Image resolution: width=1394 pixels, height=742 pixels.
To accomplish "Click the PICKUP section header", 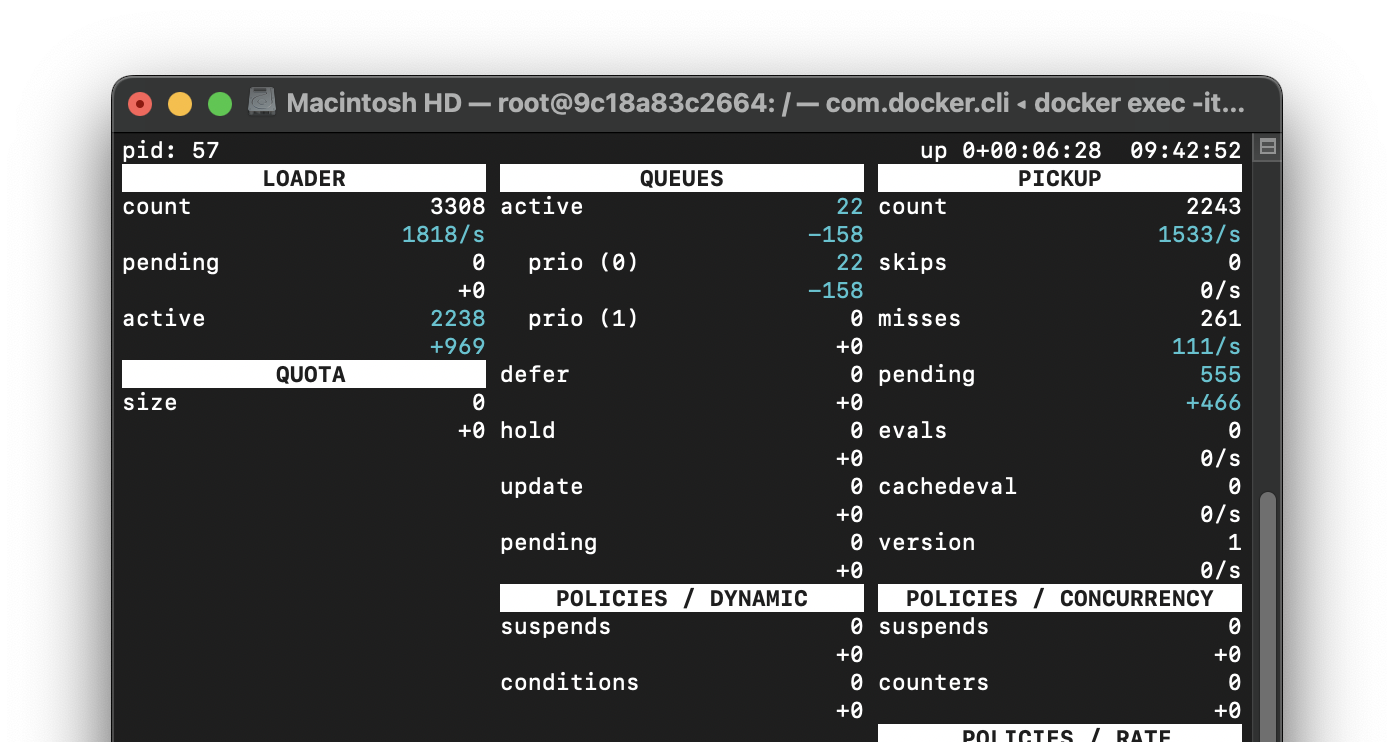I will [1059, 179].
